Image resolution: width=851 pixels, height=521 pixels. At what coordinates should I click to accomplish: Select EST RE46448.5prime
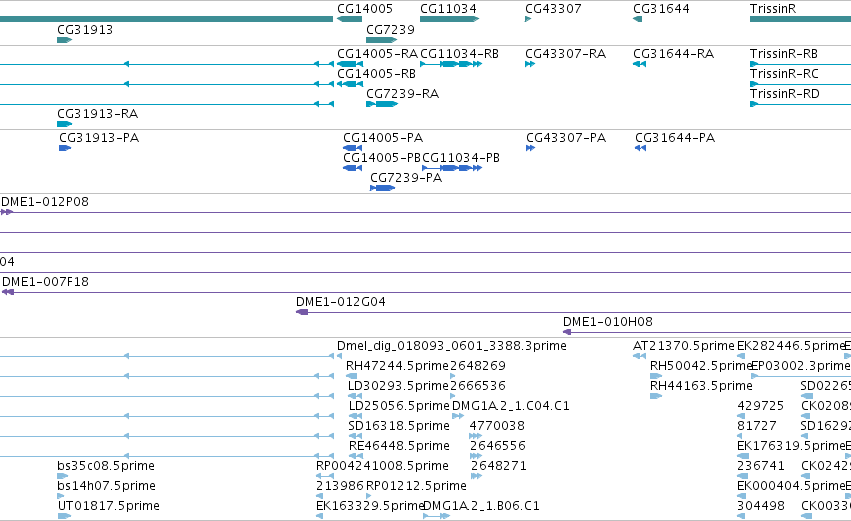(x=399, y=446)
